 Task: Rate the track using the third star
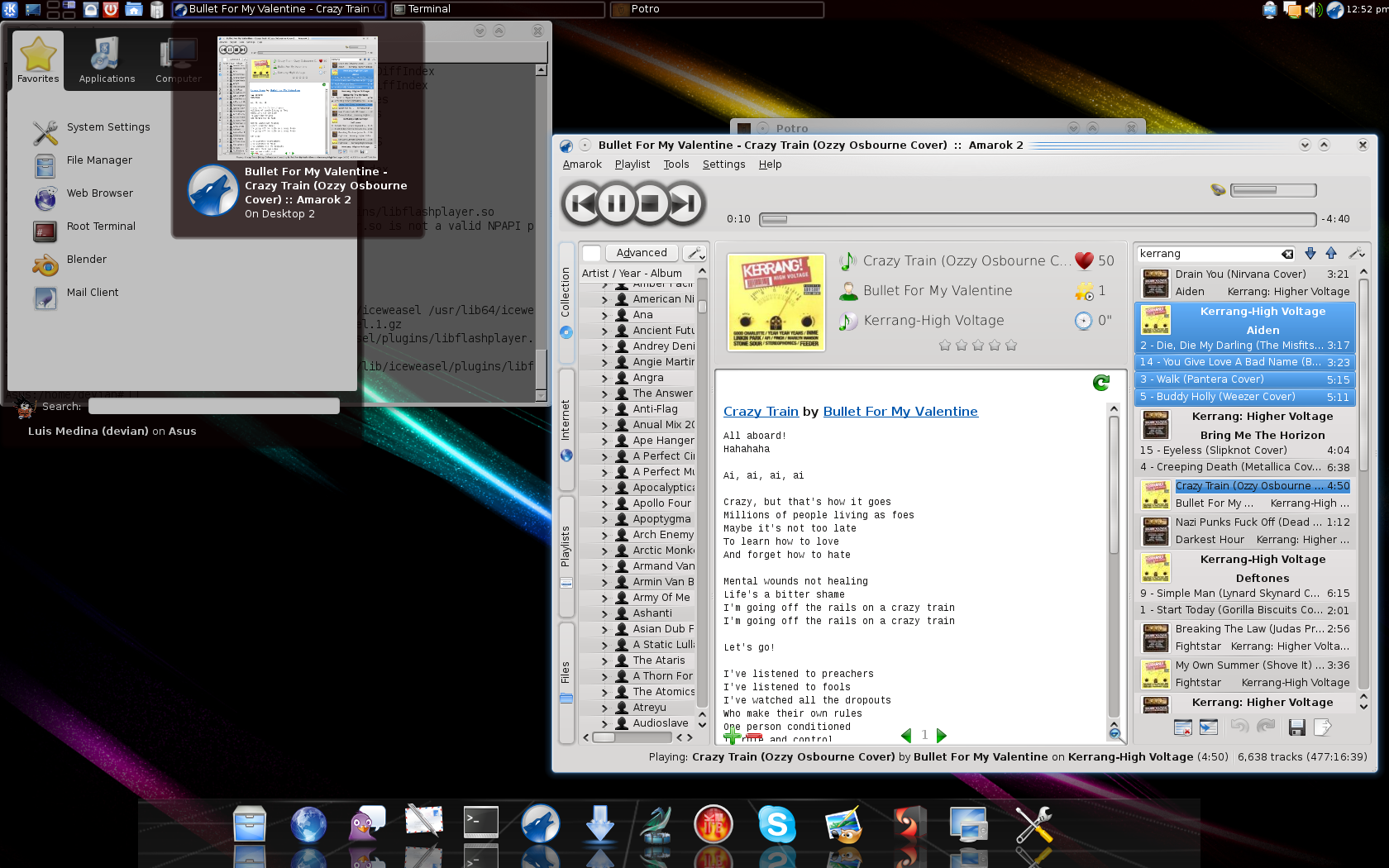978,346
